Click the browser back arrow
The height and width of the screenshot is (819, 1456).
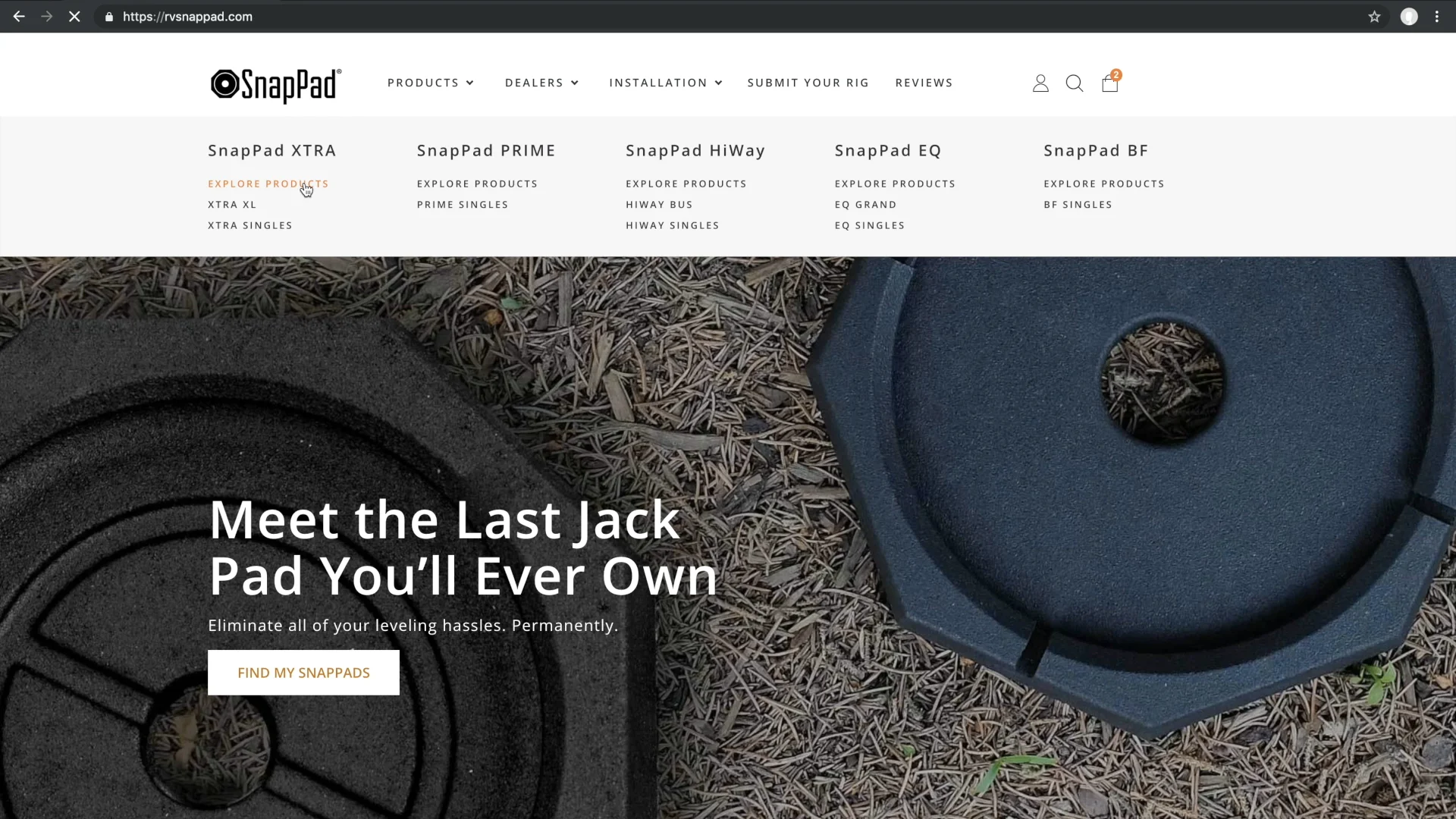tap(19, 17)
